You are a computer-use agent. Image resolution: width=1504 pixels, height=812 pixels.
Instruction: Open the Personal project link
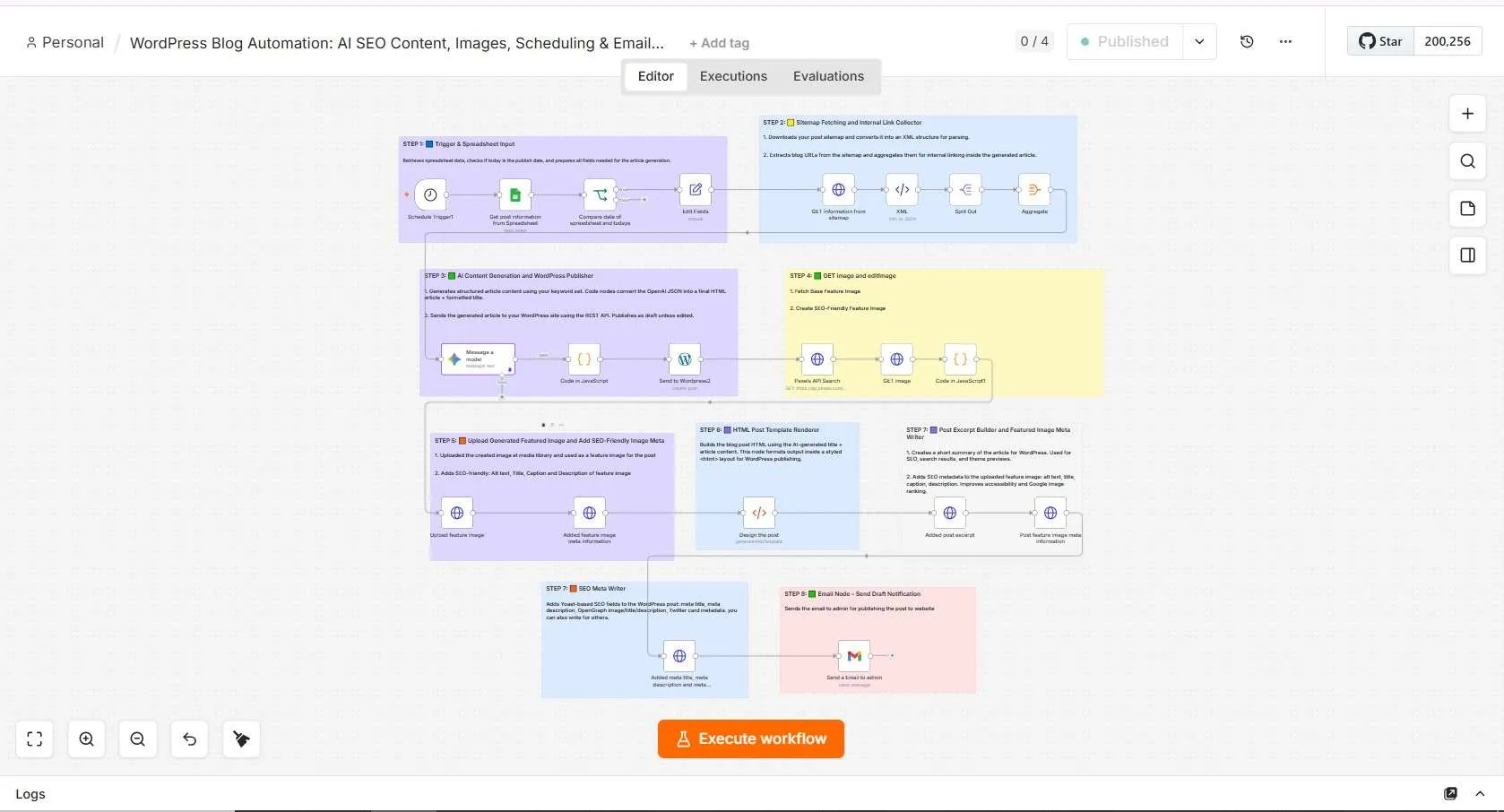point(65,42)
